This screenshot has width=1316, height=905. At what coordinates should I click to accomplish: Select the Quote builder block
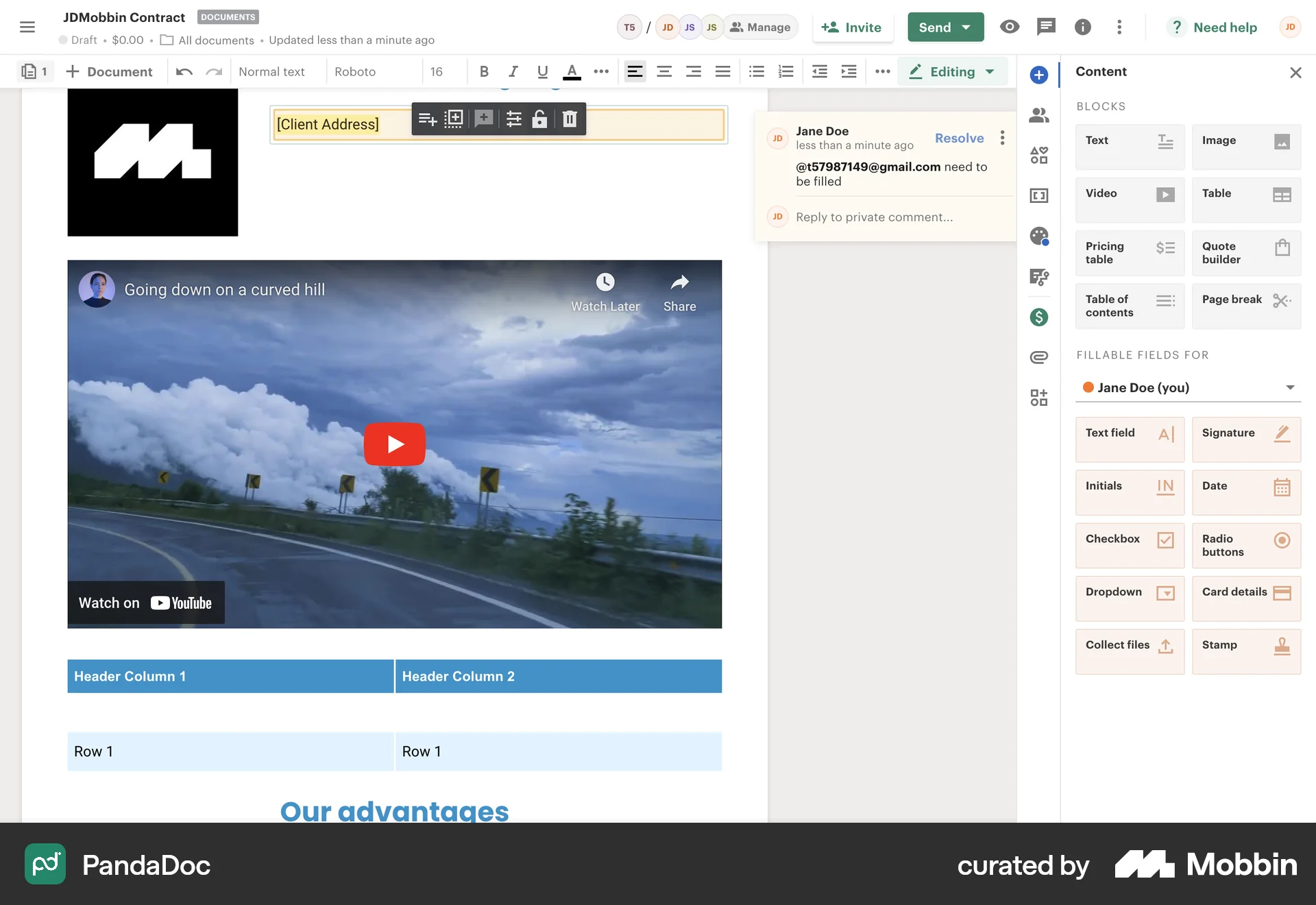[1245, 252]
